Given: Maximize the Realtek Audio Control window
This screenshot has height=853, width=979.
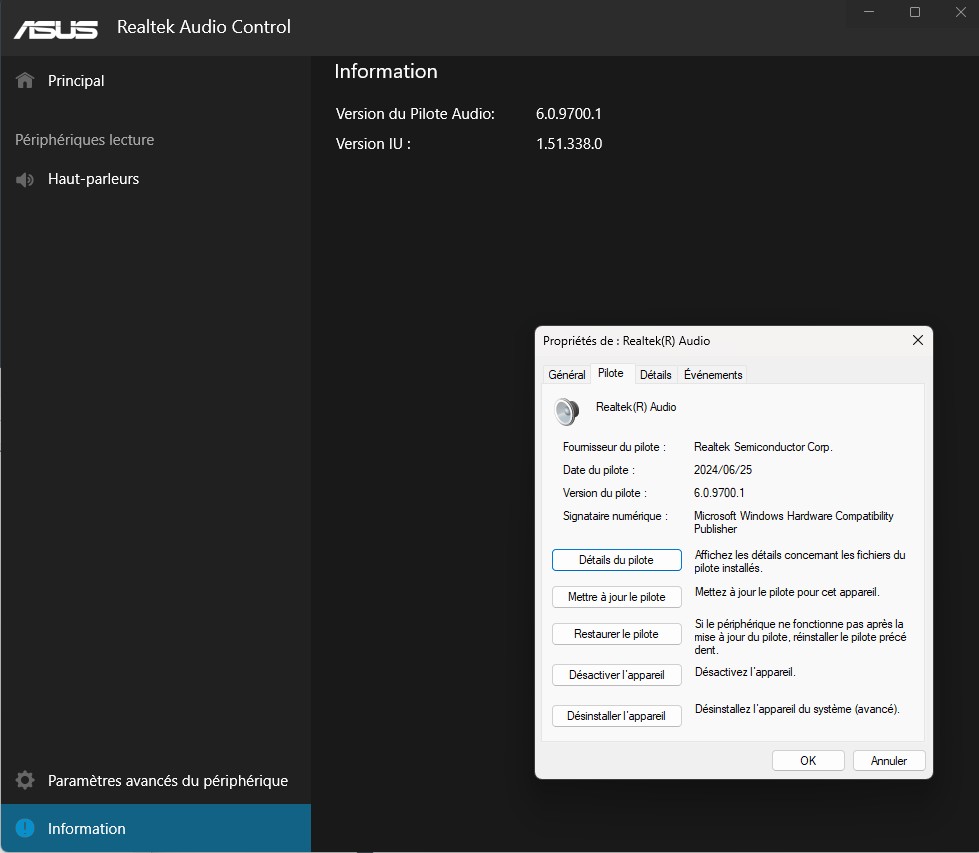Looking at the screenshot, I should click(914, 13).
